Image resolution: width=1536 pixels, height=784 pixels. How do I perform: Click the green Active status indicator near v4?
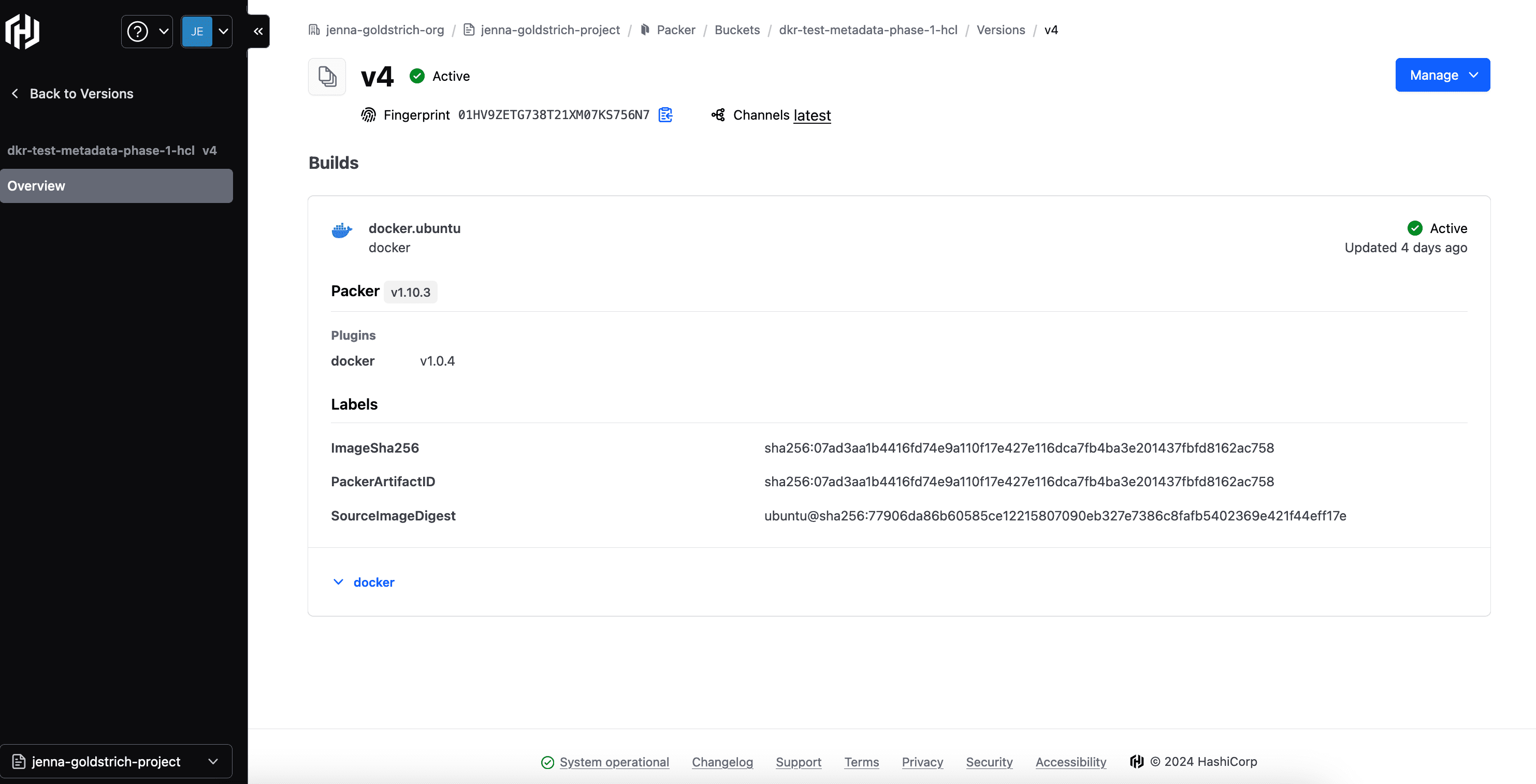tap(417, 76)
